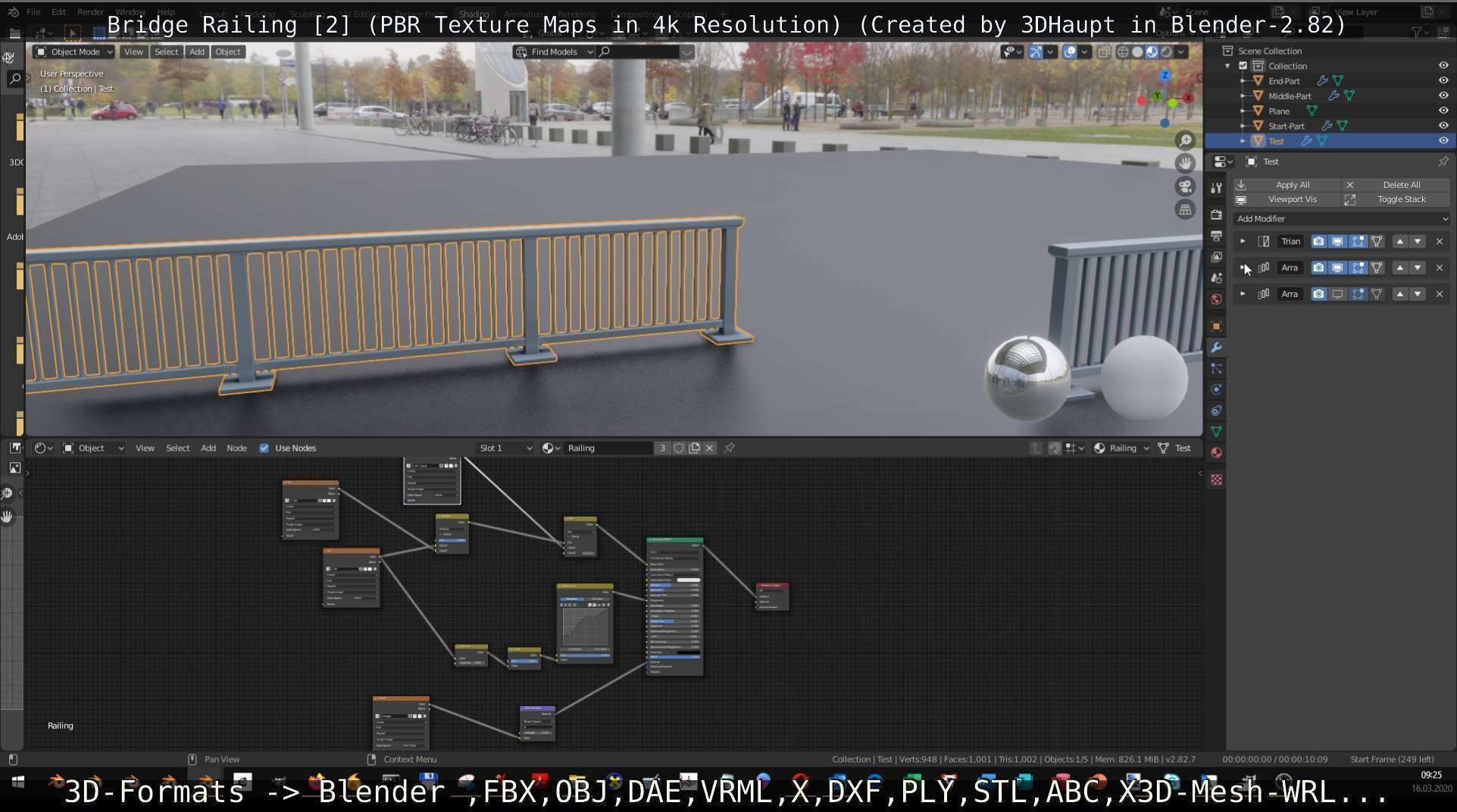Enable viewport display on second Arra modifier

click(x=1337, y=295)
